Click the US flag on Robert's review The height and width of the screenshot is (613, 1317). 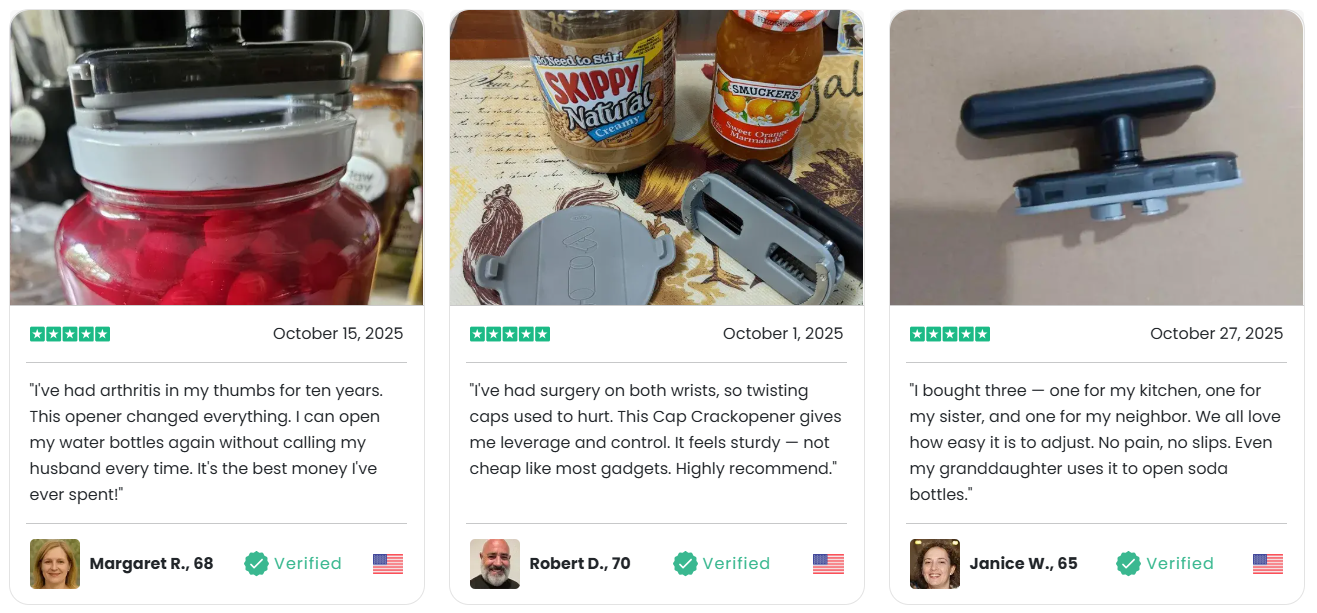click(x=828, y=564)
